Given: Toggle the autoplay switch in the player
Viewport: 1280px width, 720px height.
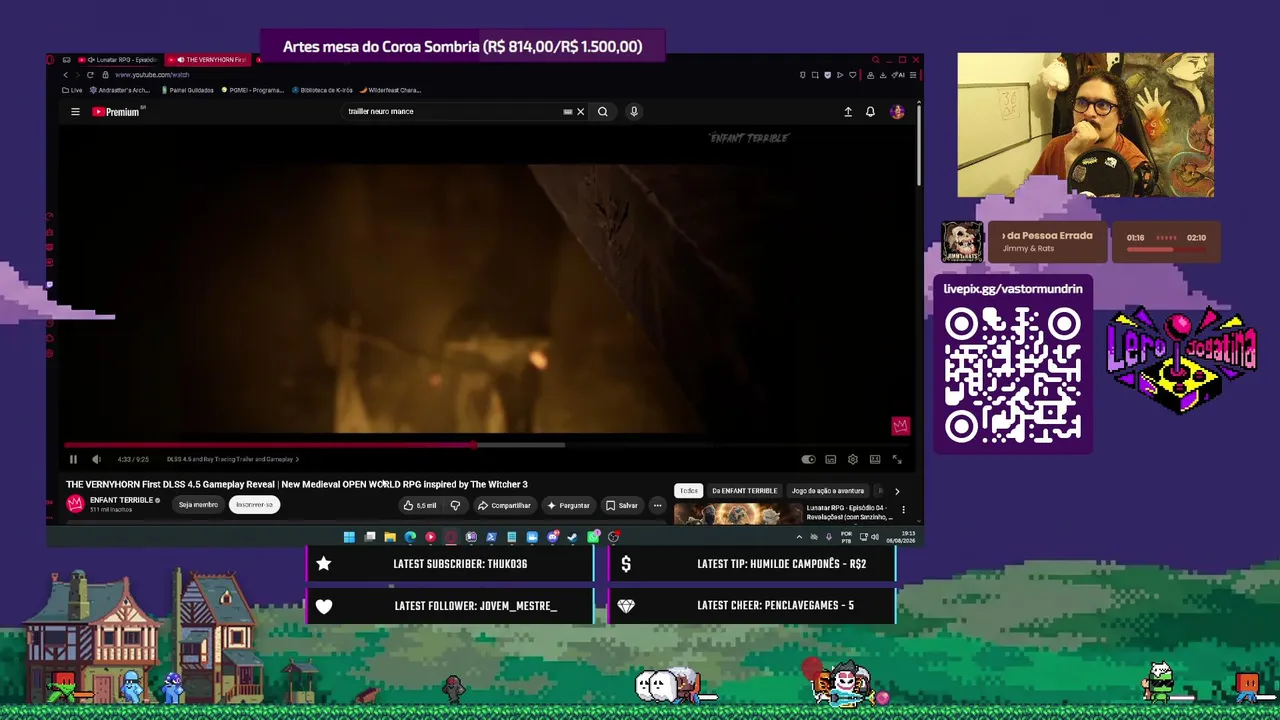Looking at the screenshot, I should 808,459.
